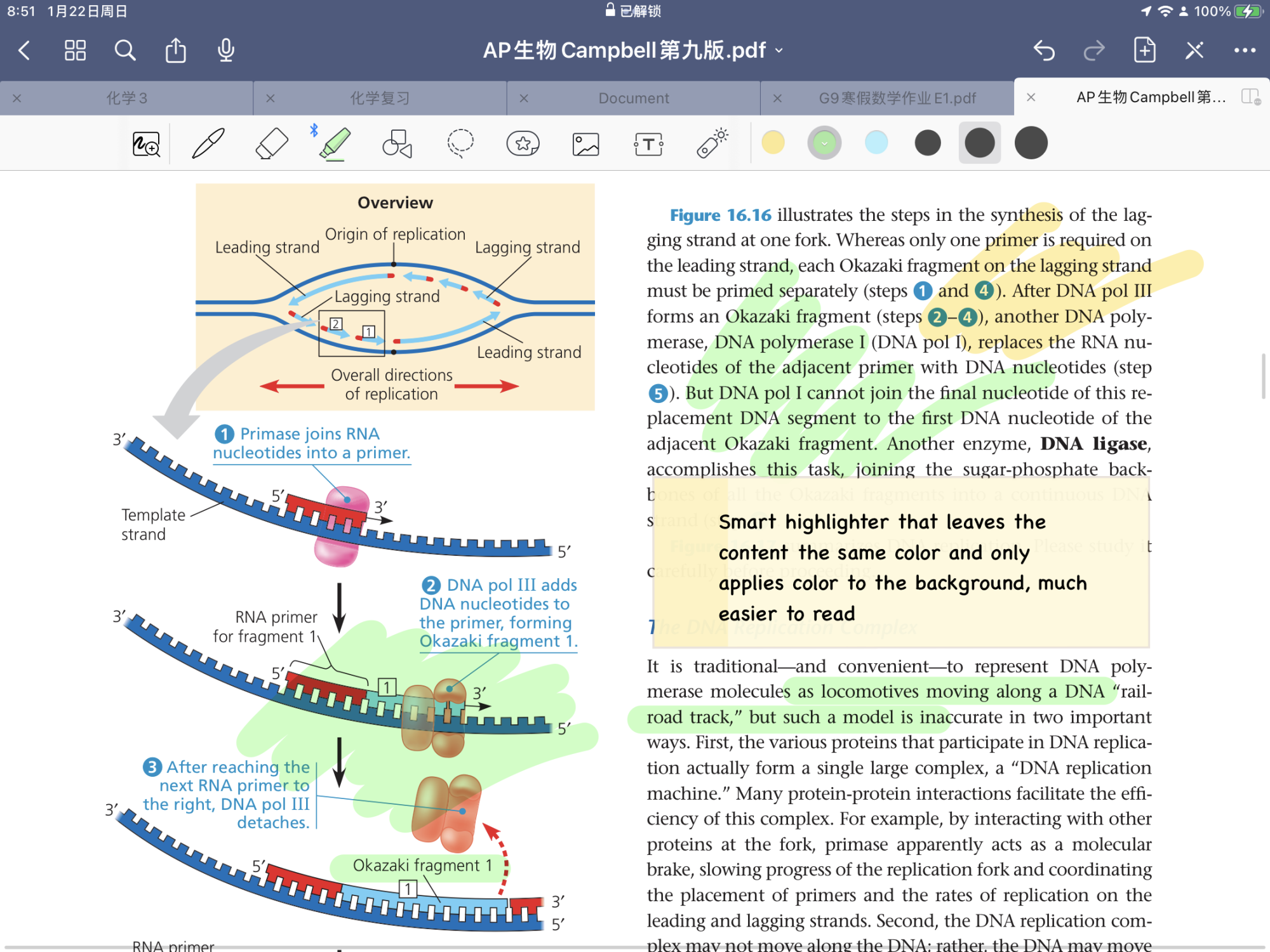The height and width of the screenshot is (952, 1270).
Task: Switch to the G9寒假数学作业E1.pdf tab
Action: click(897, 98)
